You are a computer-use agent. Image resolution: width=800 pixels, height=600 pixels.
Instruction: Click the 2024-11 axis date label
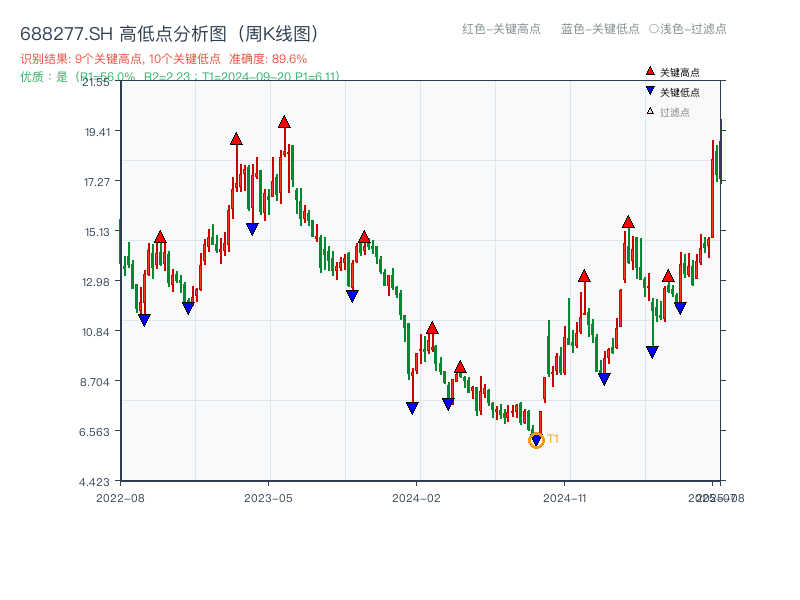pos(566,497)
